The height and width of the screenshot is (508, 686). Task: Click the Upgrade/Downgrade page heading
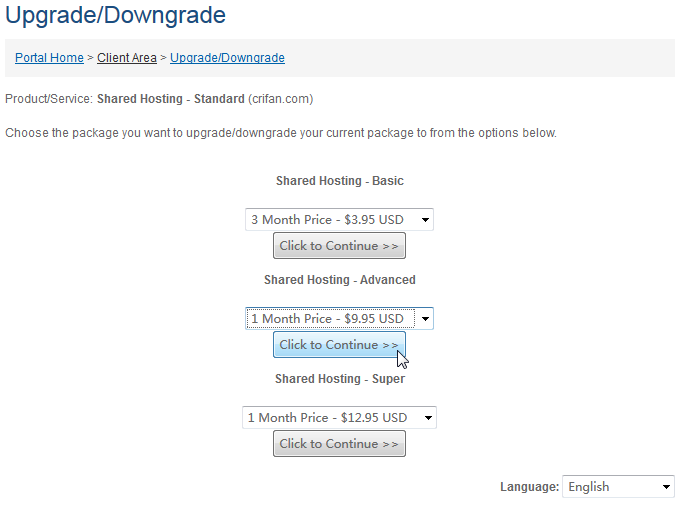tap(116, 15)
